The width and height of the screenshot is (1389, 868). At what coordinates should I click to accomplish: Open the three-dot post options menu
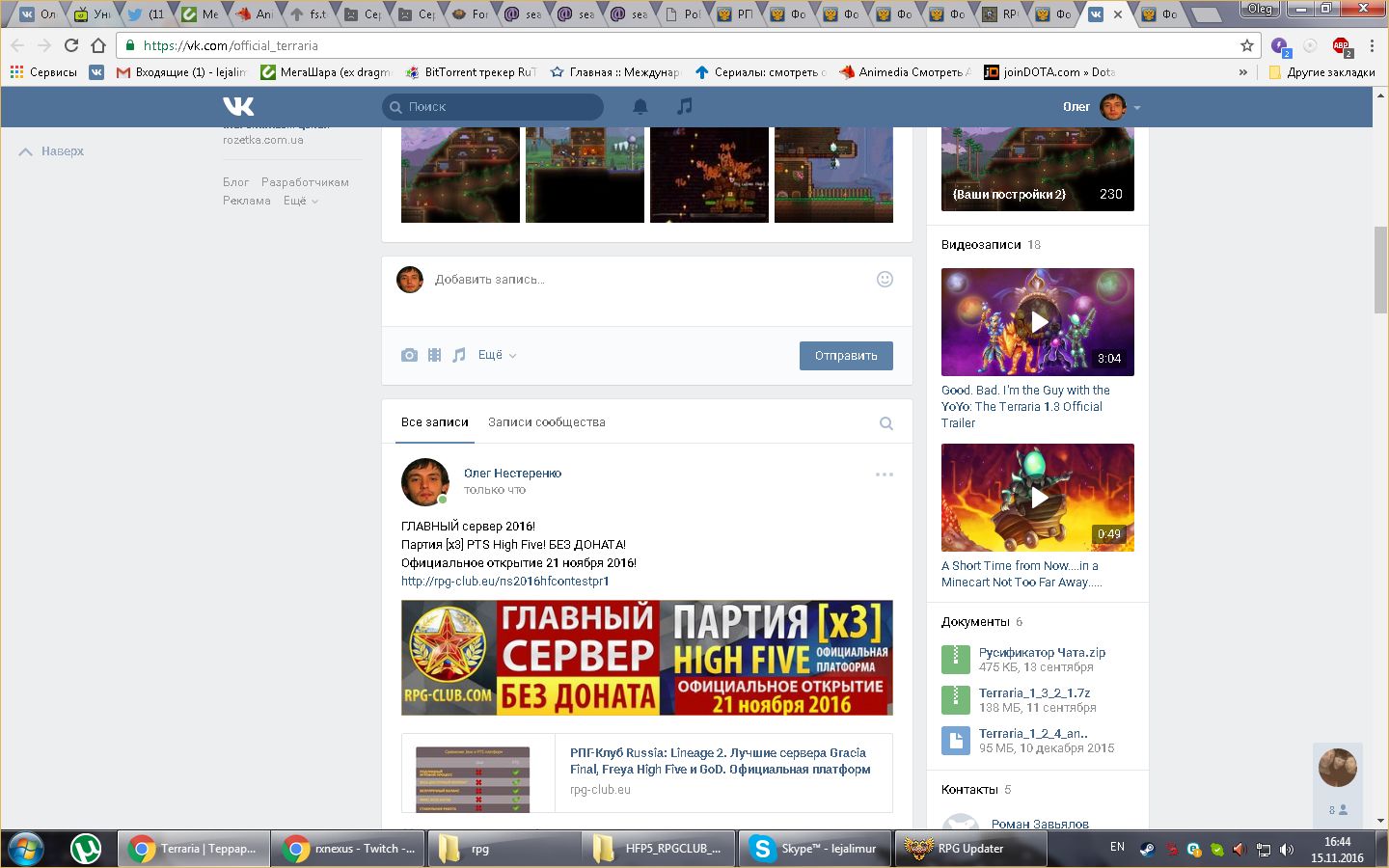(x=885, y=475)
